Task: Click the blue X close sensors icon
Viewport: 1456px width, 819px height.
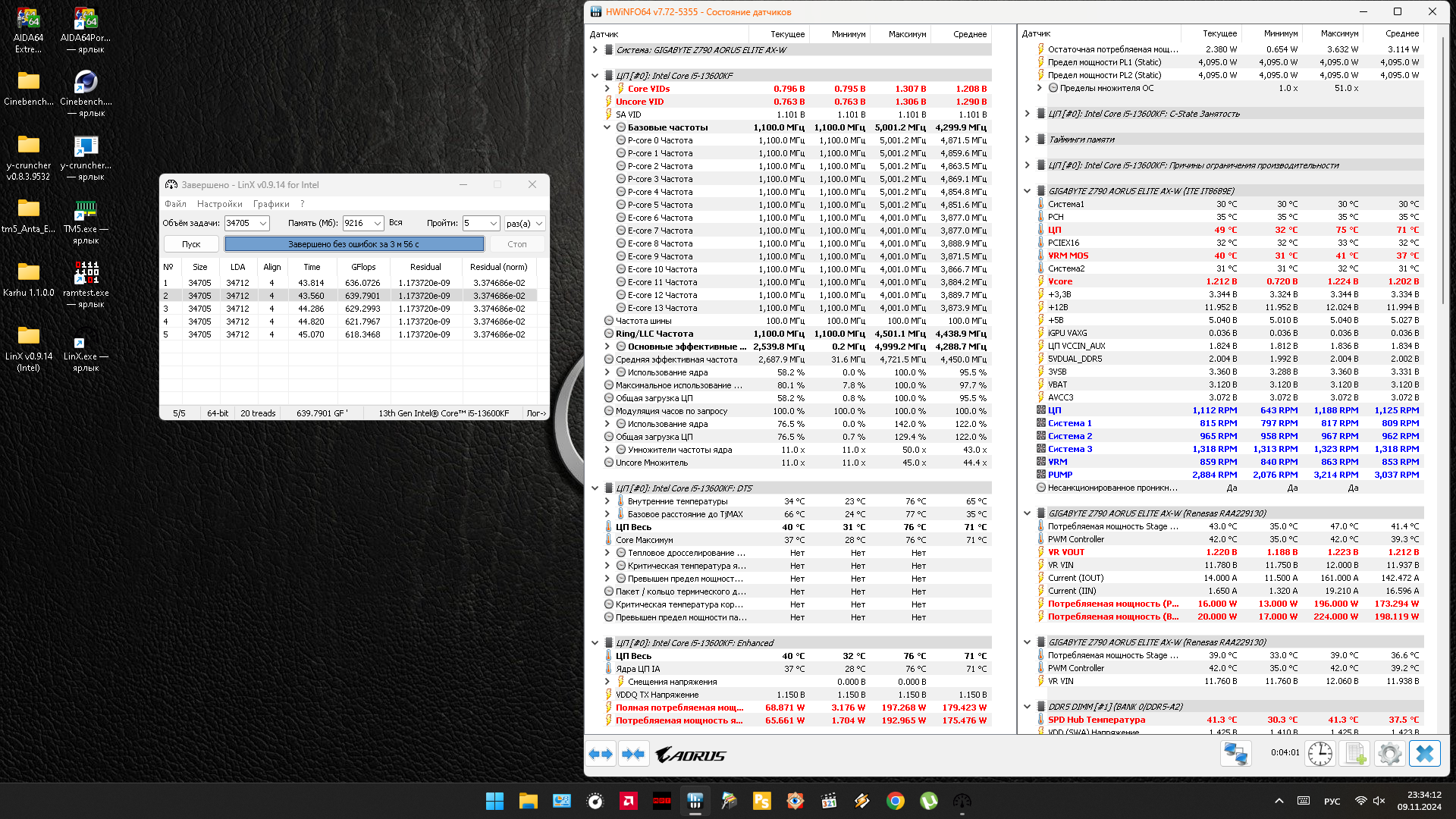Action: pyautogui.click(x=1424, y=754)
